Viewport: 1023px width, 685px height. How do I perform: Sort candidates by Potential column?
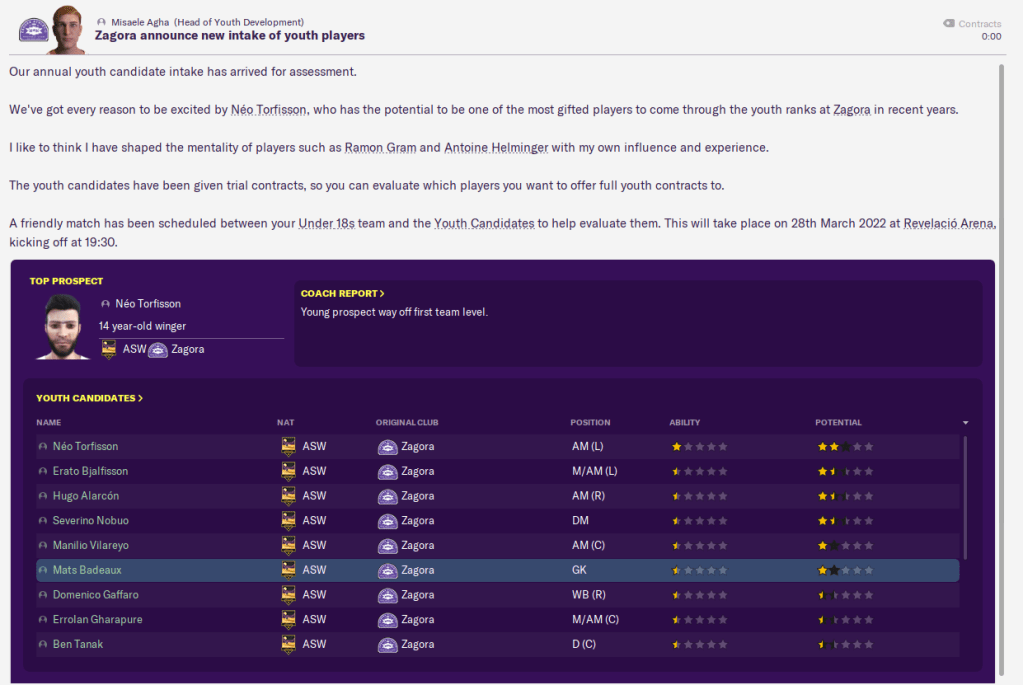coord(838,422)
